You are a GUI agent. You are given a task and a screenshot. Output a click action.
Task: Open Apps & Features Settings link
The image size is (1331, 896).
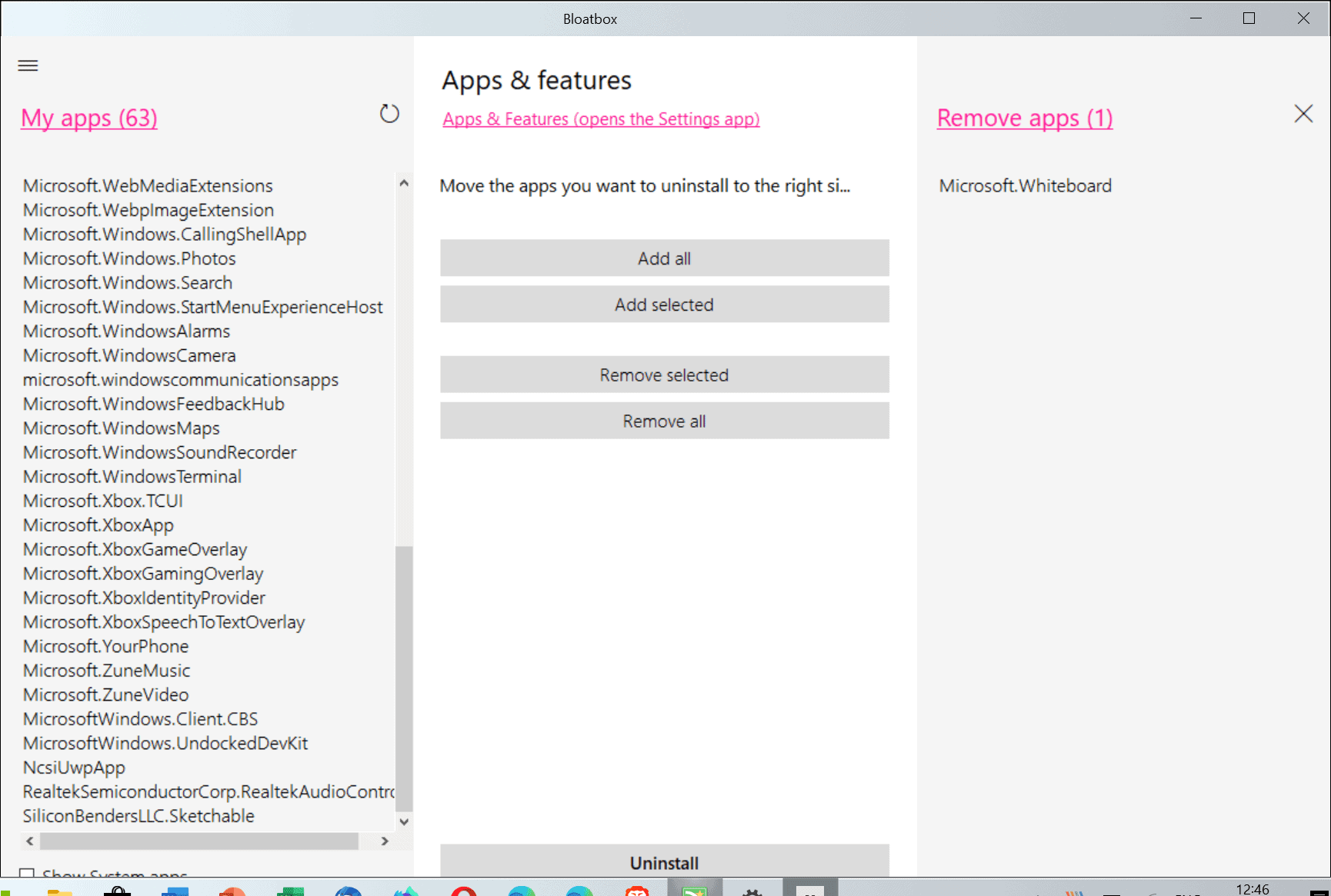(601, 119)
